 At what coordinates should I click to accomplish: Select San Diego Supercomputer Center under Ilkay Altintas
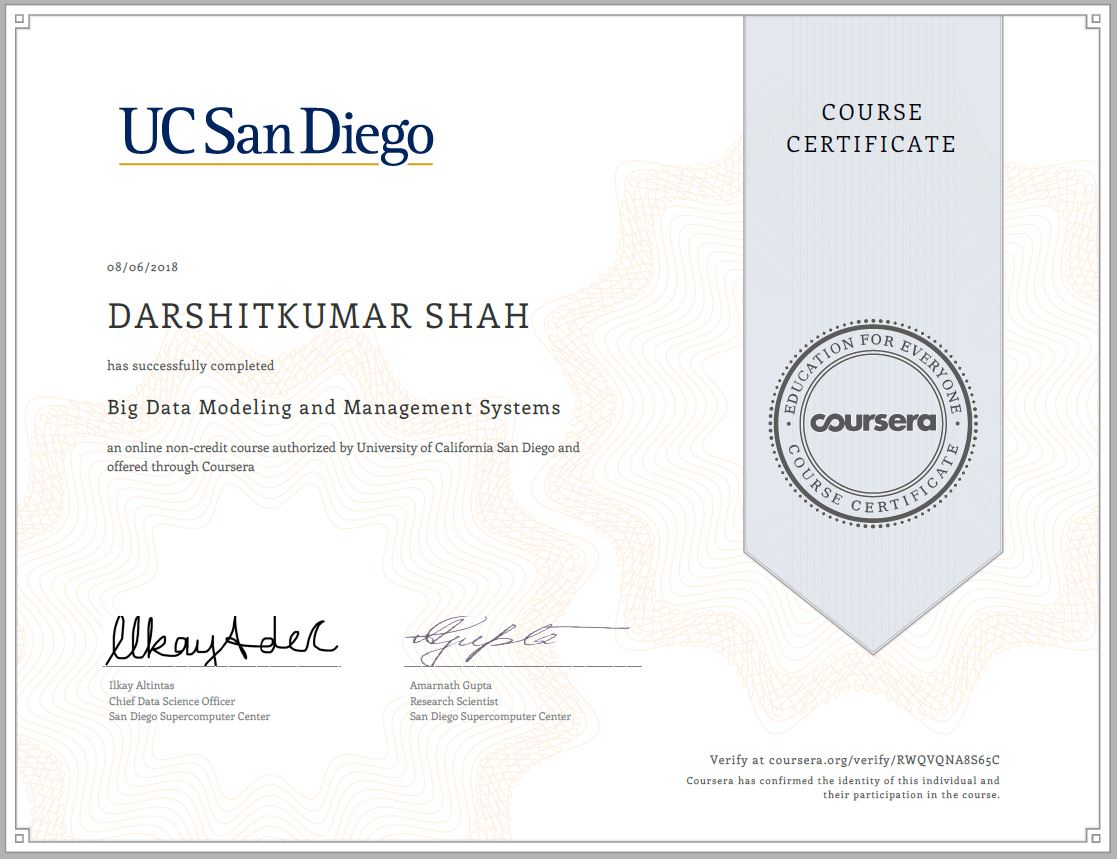[189, 717]
